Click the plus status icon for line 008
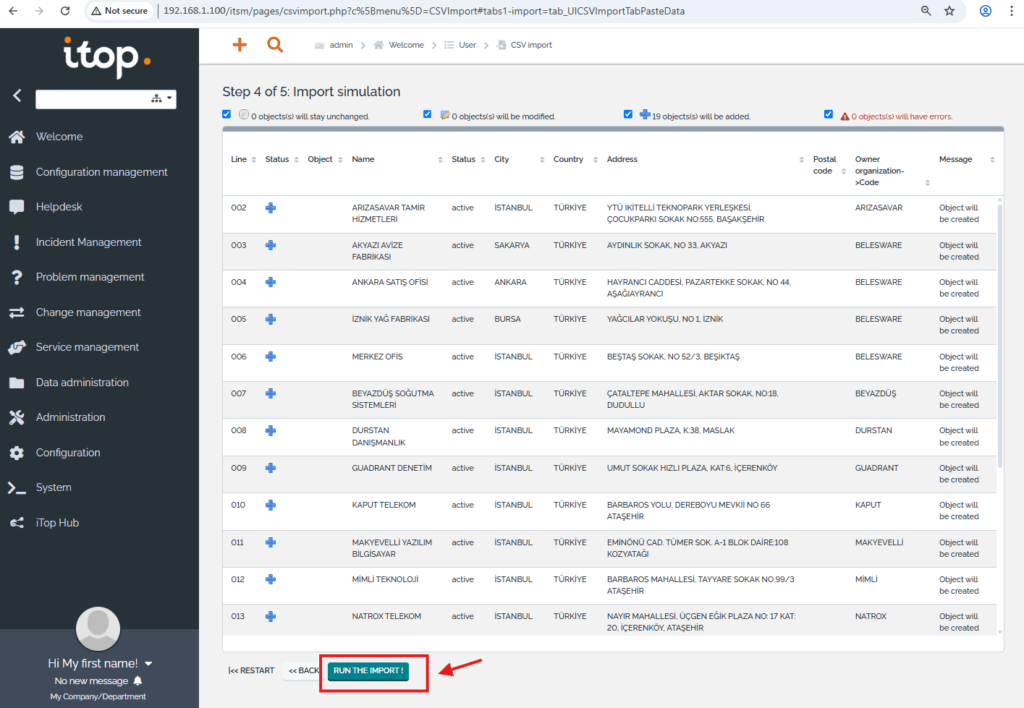 pyautogui.click(x=270, y=430)
